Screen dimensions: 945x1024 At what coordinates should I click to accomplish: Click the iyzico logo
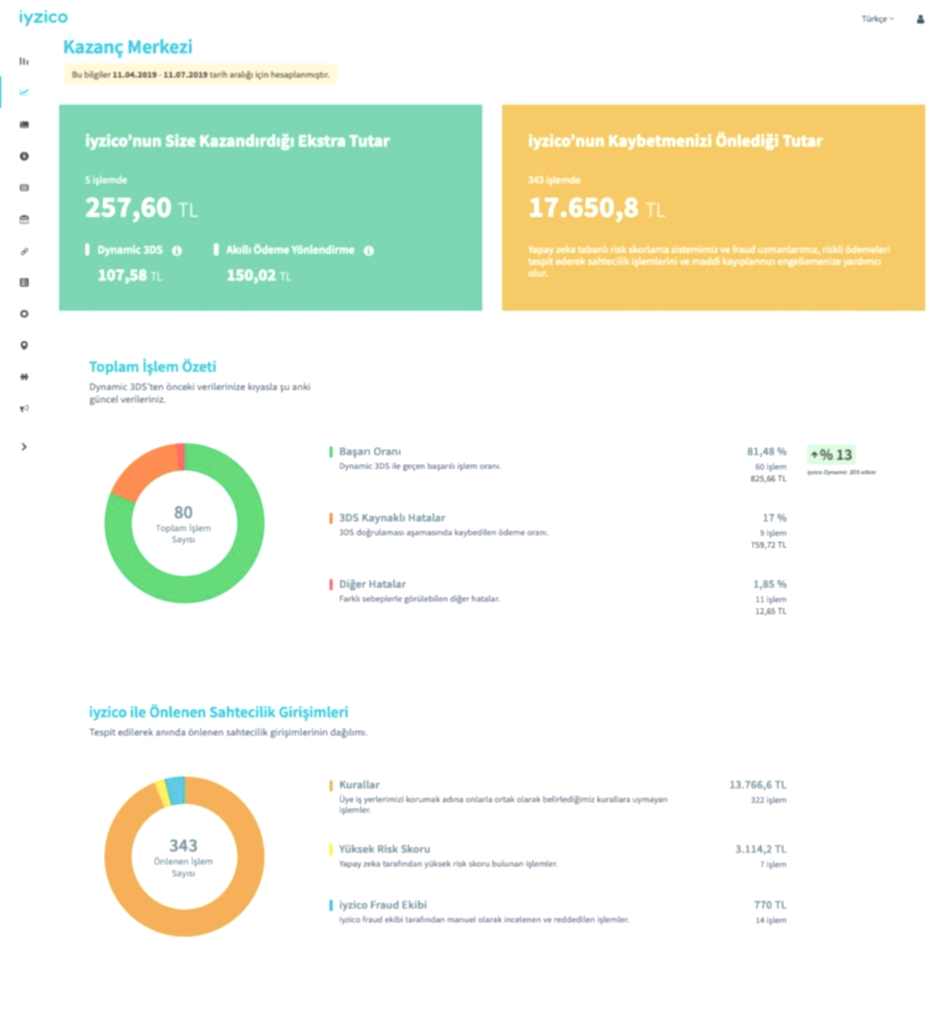click(43, 18)
